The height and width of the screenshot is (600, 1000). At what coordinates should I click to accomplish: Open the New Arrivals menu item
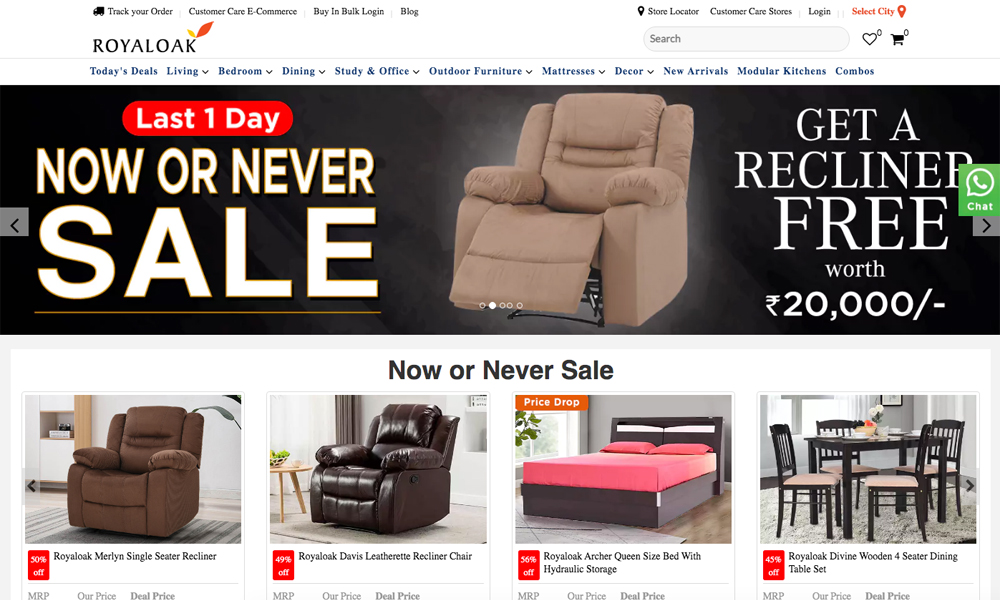(696, 71)
